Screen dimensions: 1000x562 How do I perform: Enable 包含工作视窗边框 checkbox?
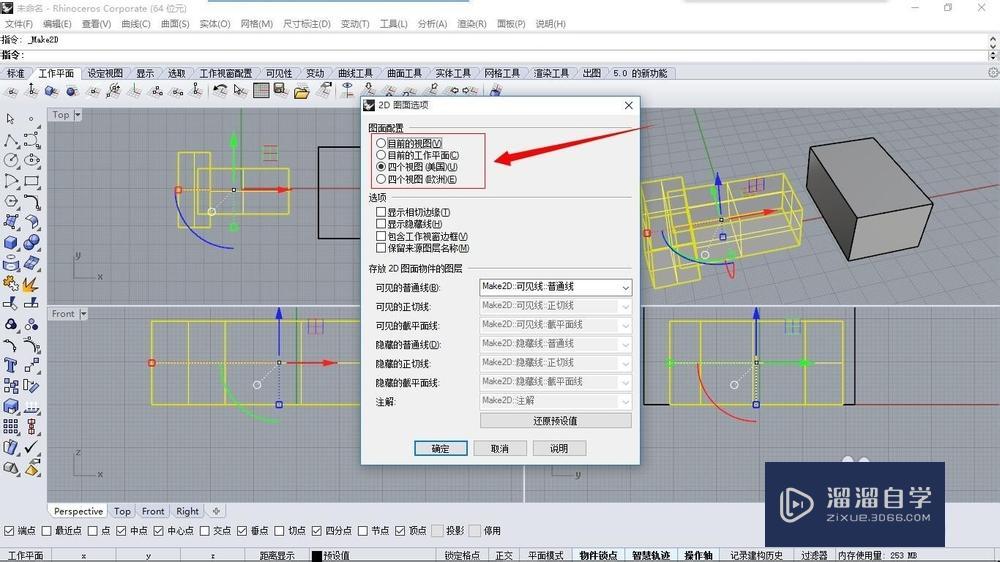[x=381, y=236]
